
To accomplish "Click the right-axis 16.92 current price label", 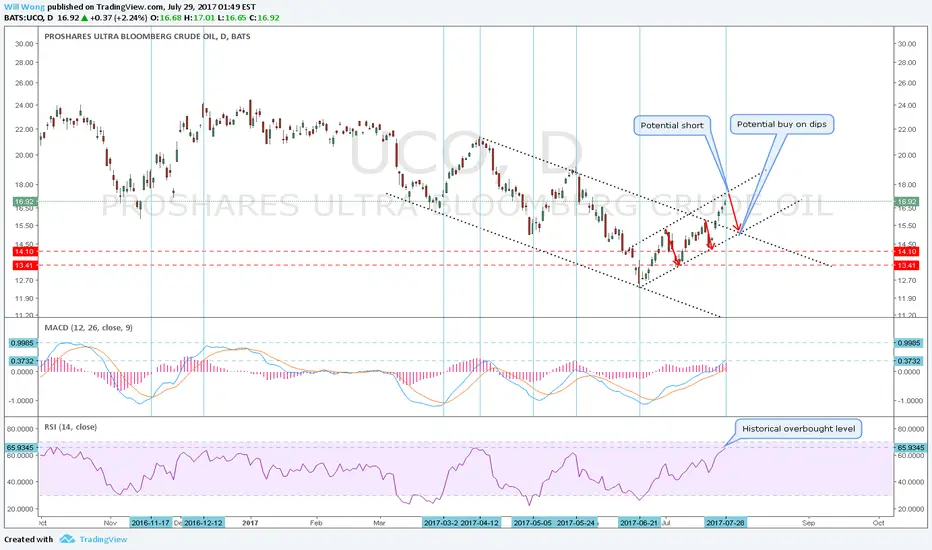I will 907,202.
